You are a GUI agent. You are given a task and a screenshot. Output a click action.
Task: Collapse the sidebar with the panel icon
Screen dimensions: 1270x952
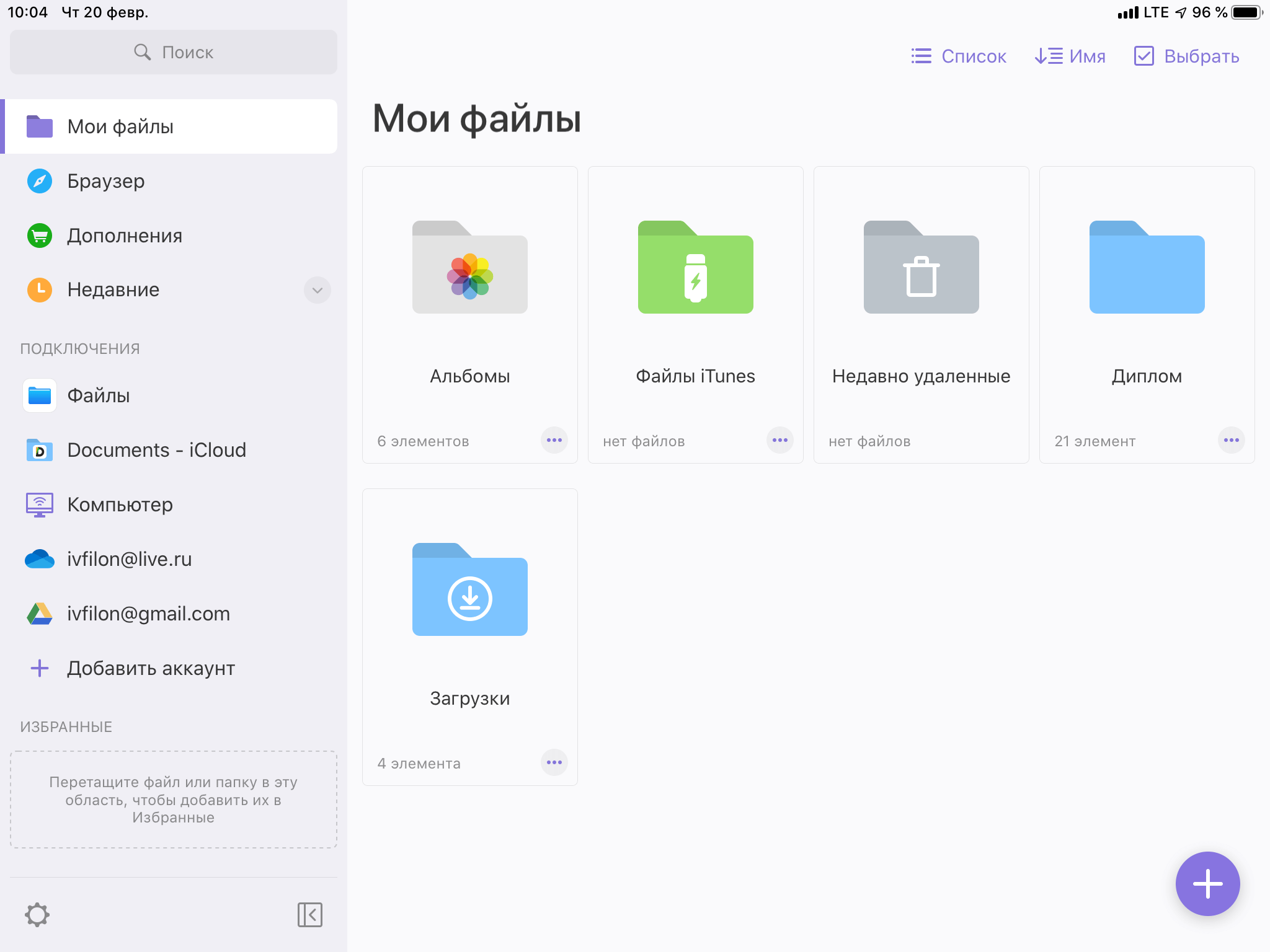click(310, 915)
